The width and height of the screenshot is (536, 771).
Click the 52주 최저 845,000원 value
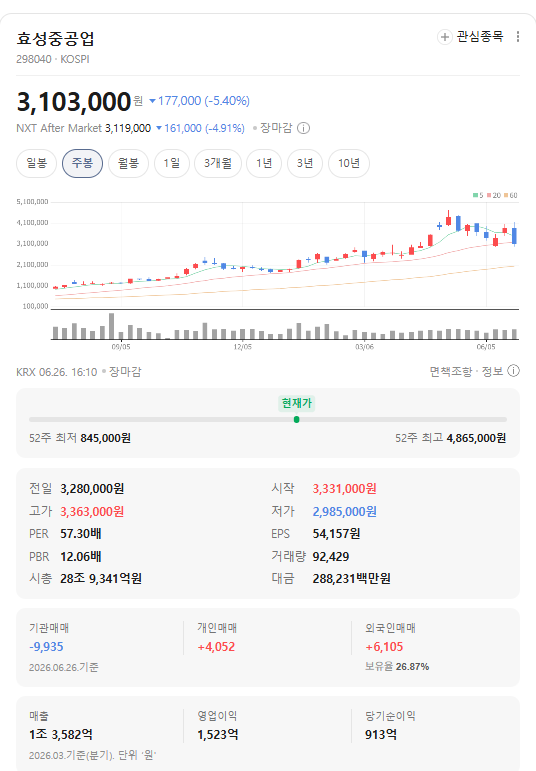click(x=105, y=438)
